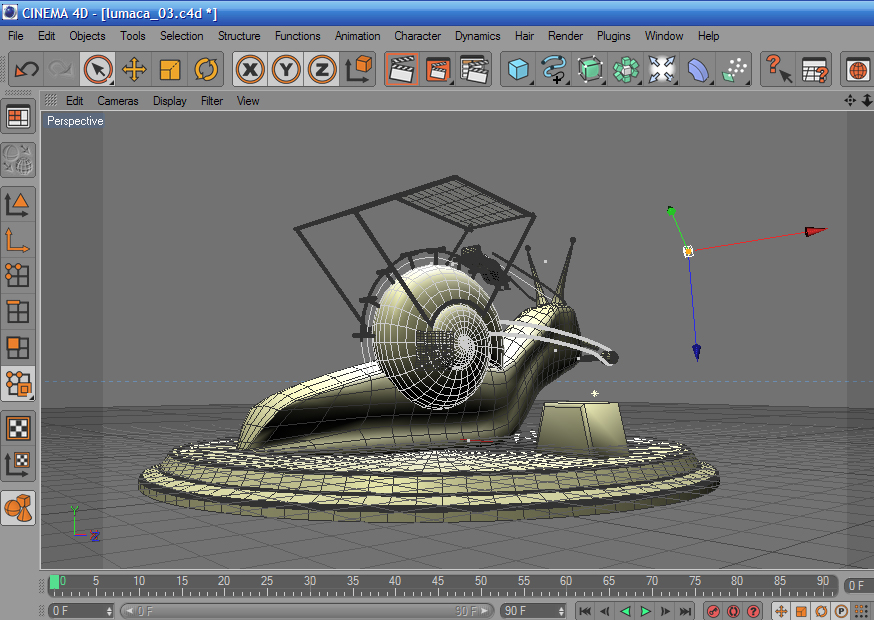Select the Move tool in toolbar
The height and width of the screenshot is (620, 874).
(x=133, y=70)
